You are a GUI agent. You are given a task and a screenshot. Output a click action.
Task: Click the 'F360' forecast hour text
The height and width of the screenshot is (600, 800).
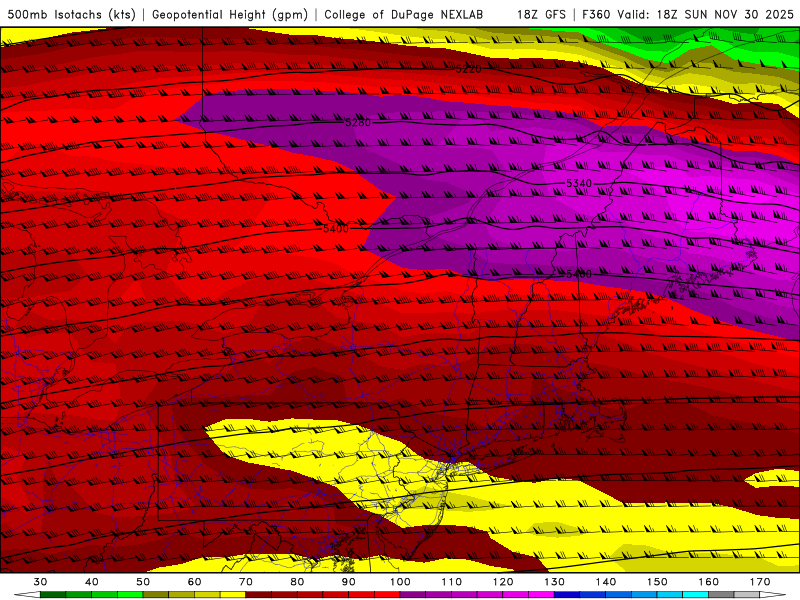[596, 14]
